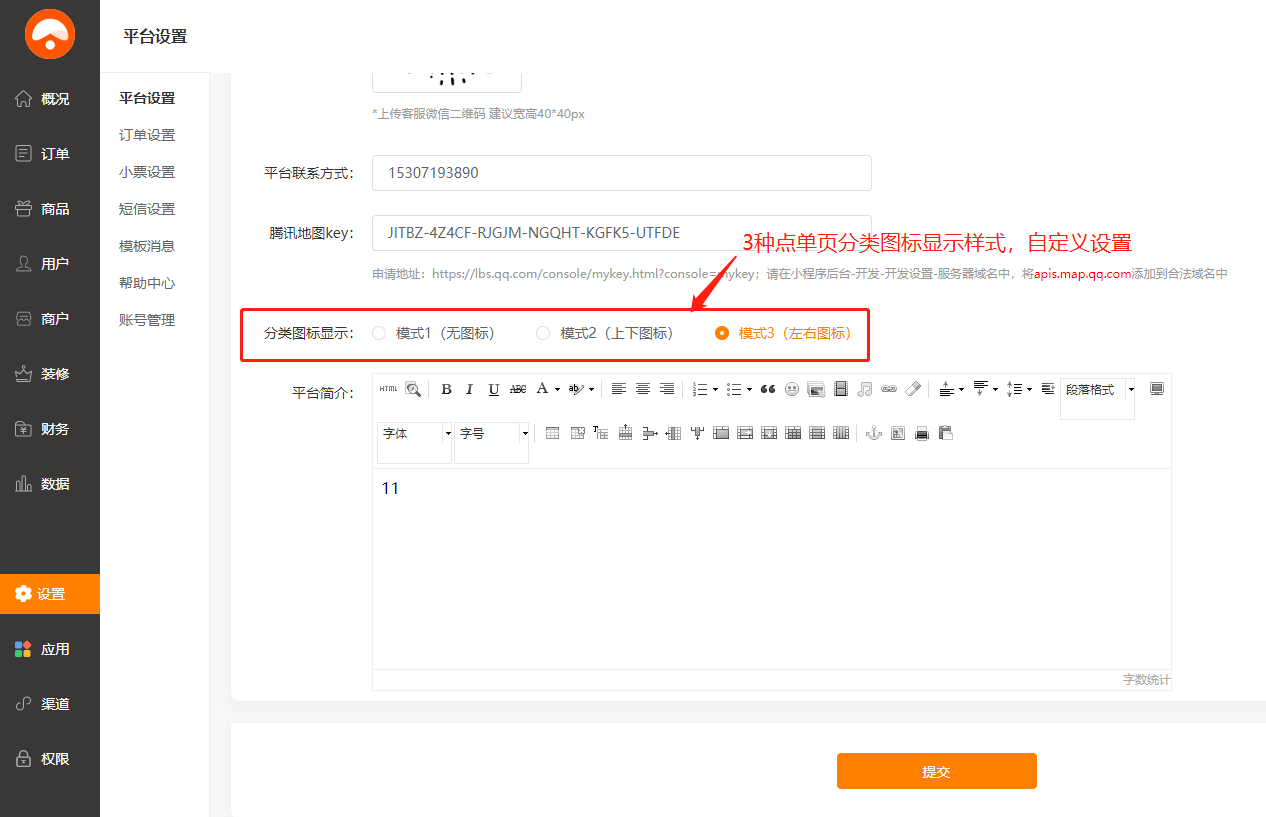Click the insert image icon
Viewport: 1266px width, 817px height.
(x=816, y=389)
